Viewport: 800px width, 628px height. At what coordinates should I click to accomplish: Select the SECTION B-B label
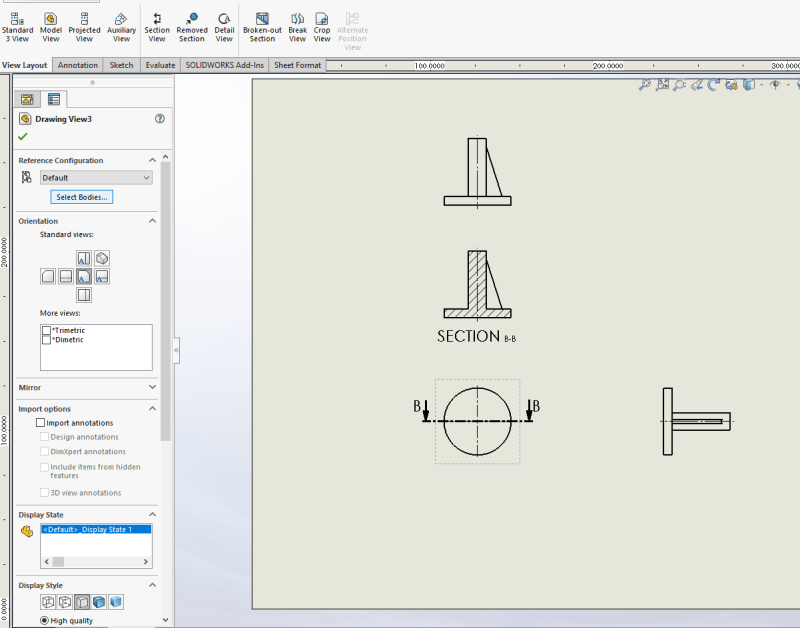point(476,337)
